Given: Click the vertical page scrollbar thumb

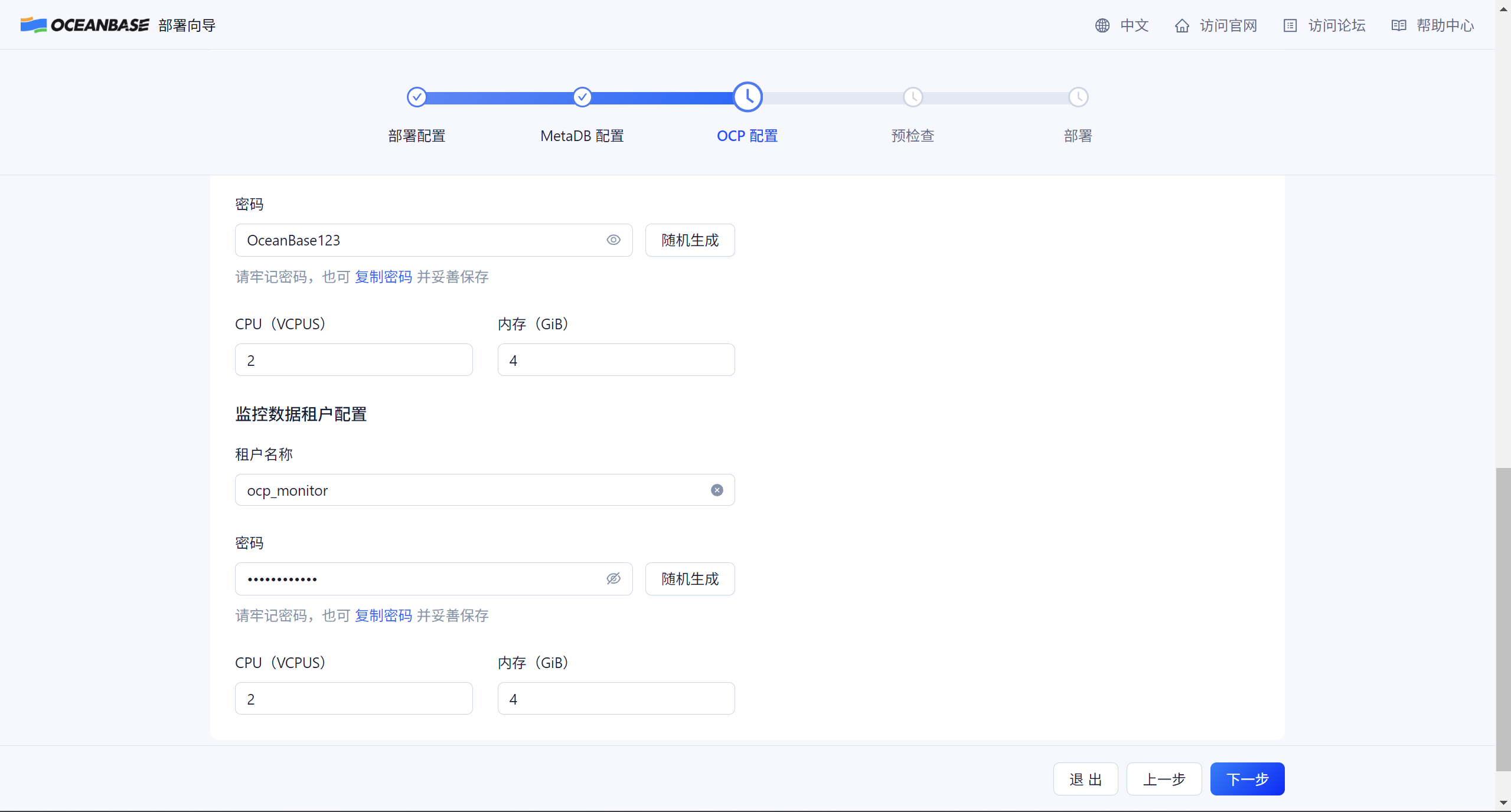Looking at the screenshot, I should (x=1503, y=620).
